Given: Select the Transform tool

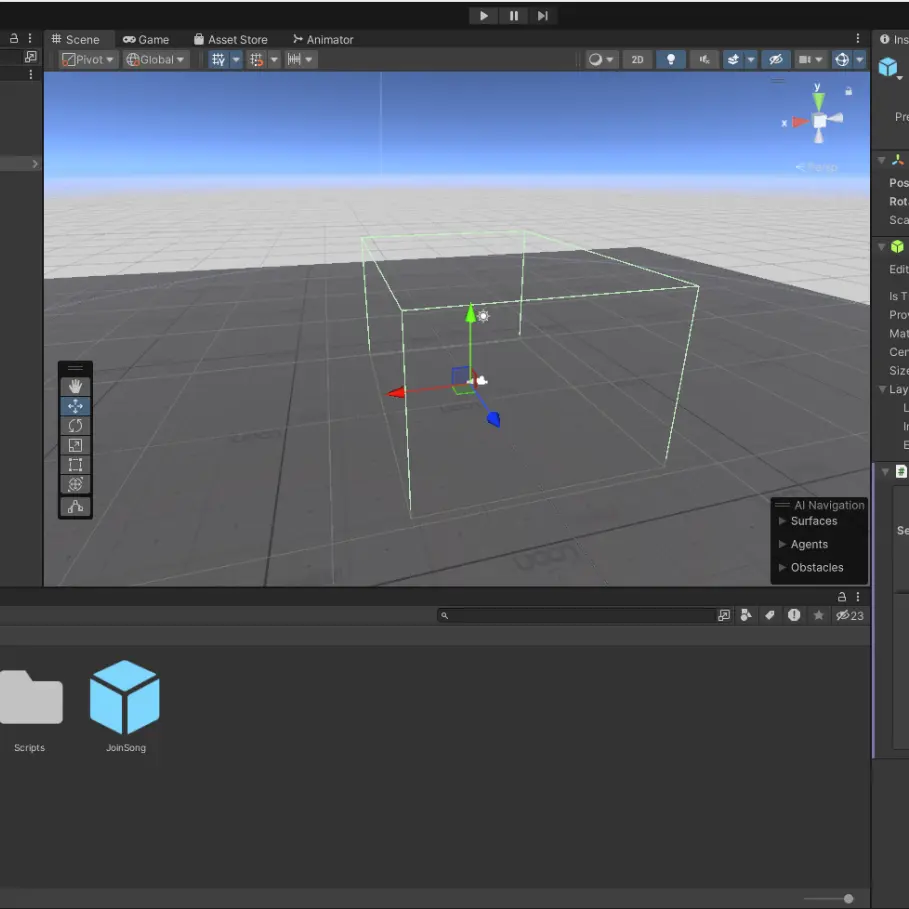Looking at the screenshot, I should 75,485.
